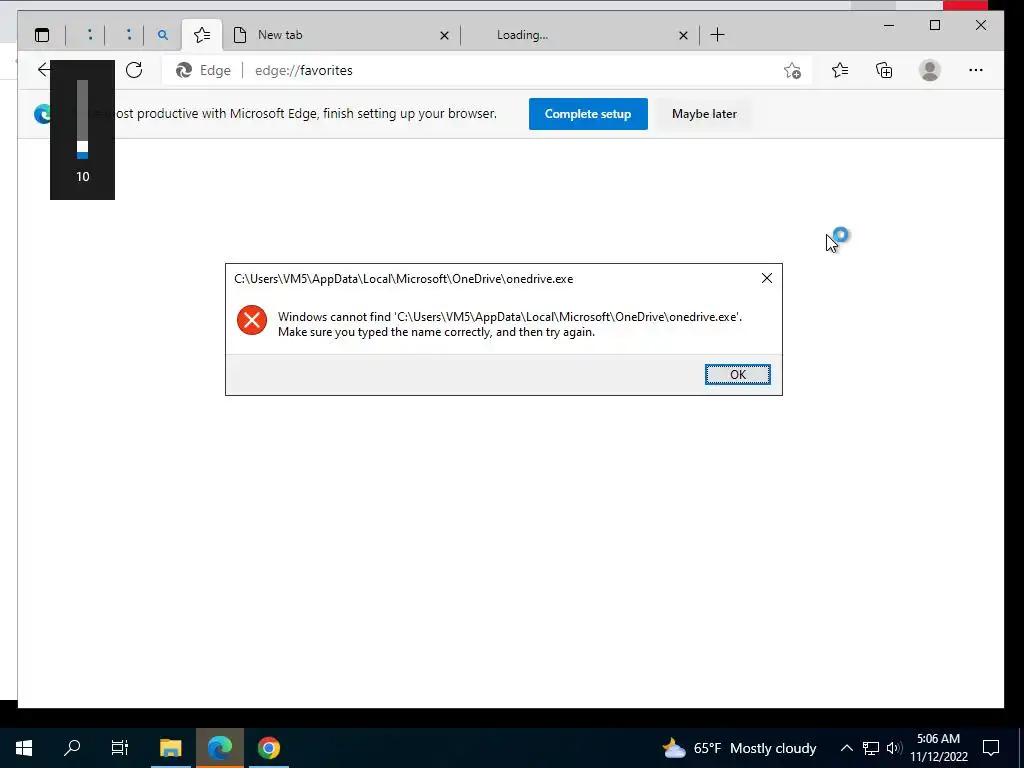Click OK in the onedrive.exe error dialog
The height and width of the screenshot is (768, 1024).
(737, 374)
